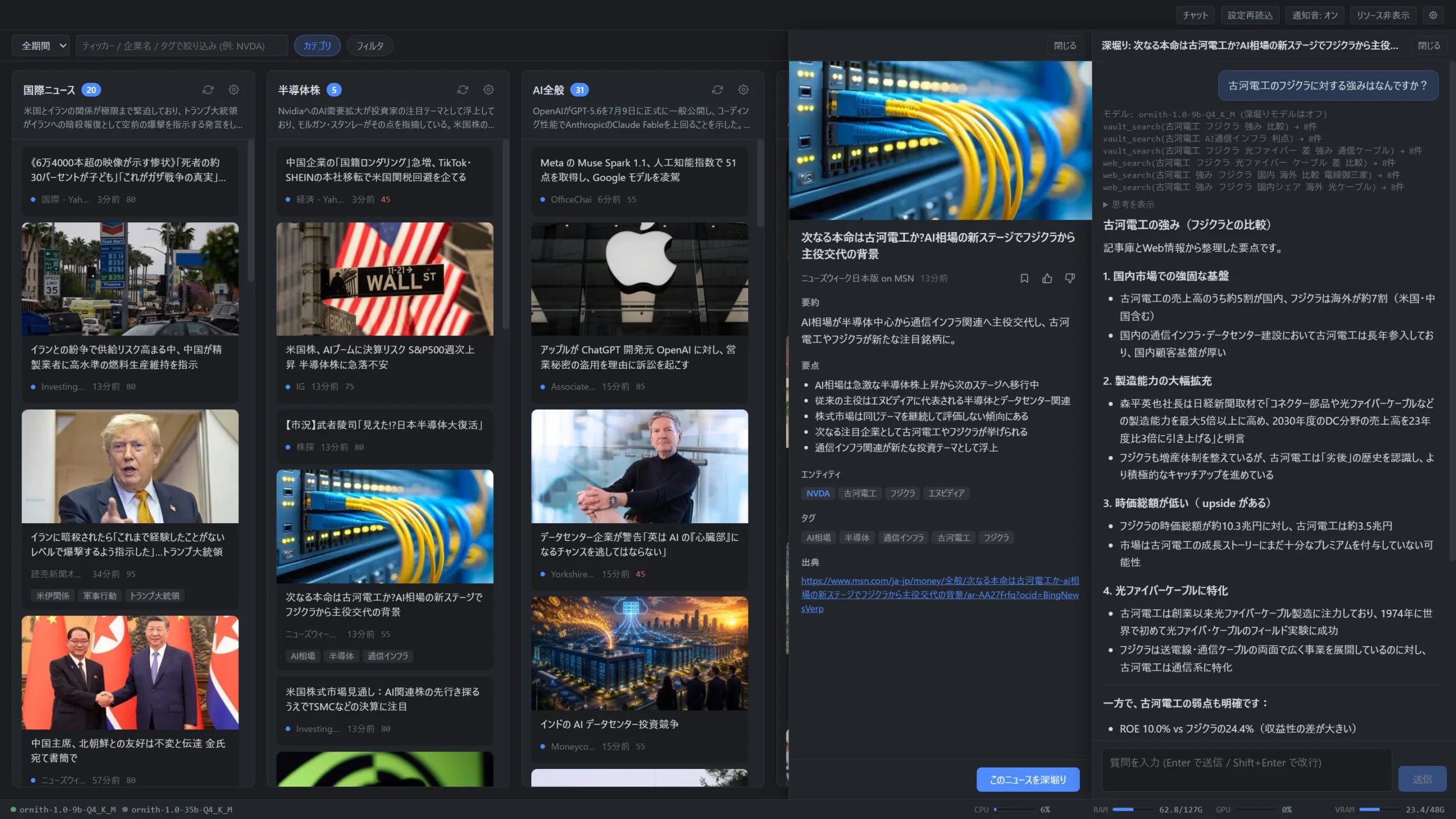Refresh the AI全般 column

(x=718, y=90)
